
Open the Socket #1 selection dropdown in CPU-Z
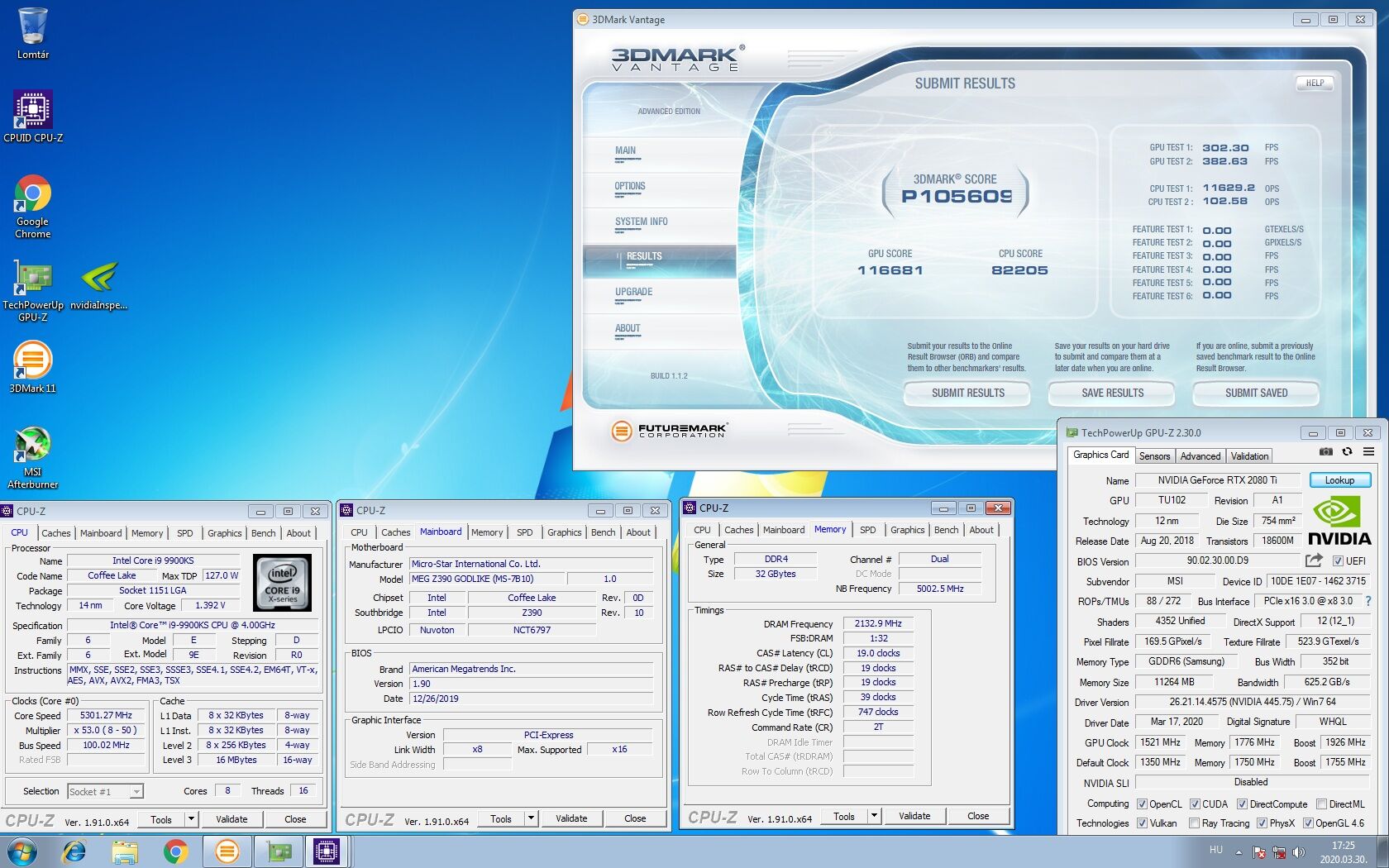[105, 791]
